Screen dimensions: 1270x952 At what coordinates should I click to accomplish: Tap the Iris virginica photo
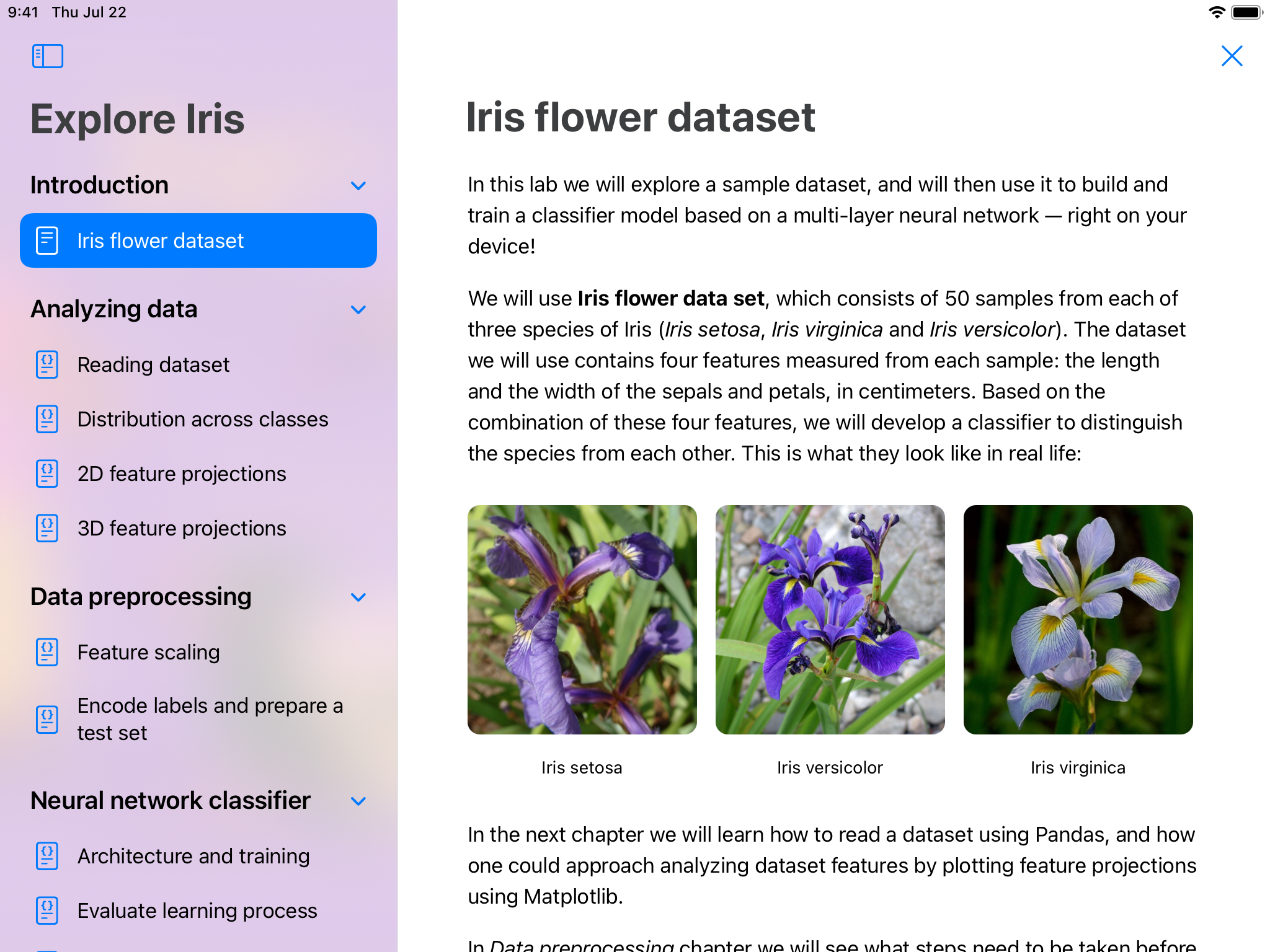pos(1078,619)
